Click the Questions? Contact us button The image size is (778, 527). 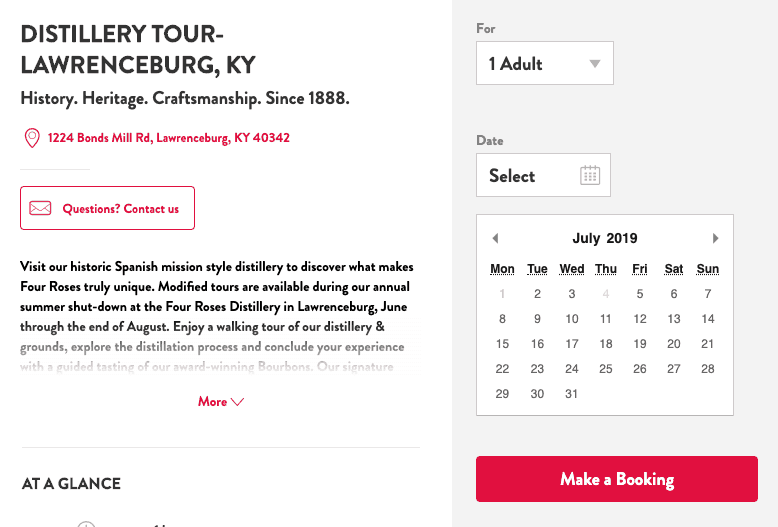click(107, 209)
